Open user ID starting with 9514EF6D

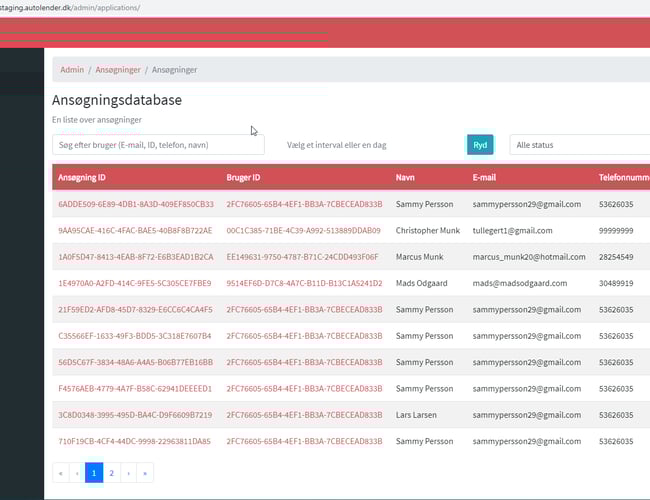(x=304, y=283)
